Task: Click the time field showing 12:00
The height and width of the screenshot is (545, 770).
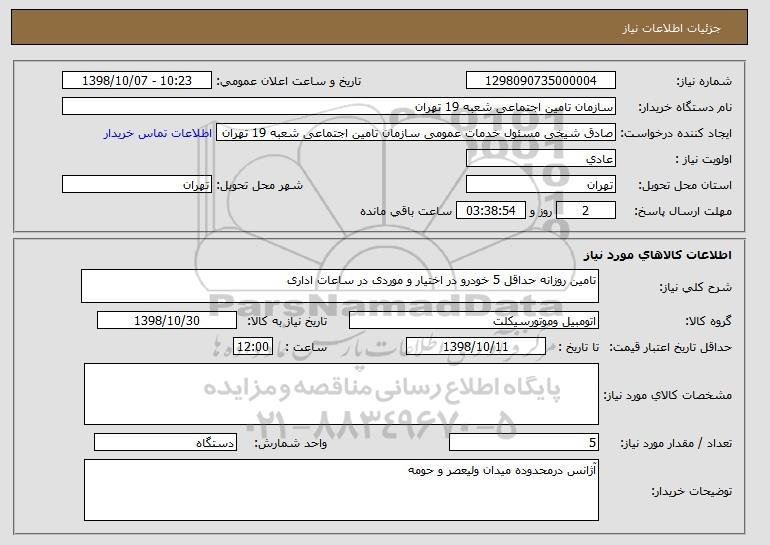Action: (253, 347)
